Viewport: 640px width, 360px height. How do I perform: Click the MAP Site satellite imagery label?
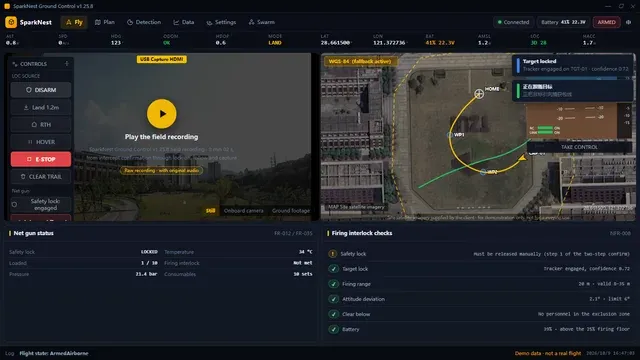(x=356, y=207)
